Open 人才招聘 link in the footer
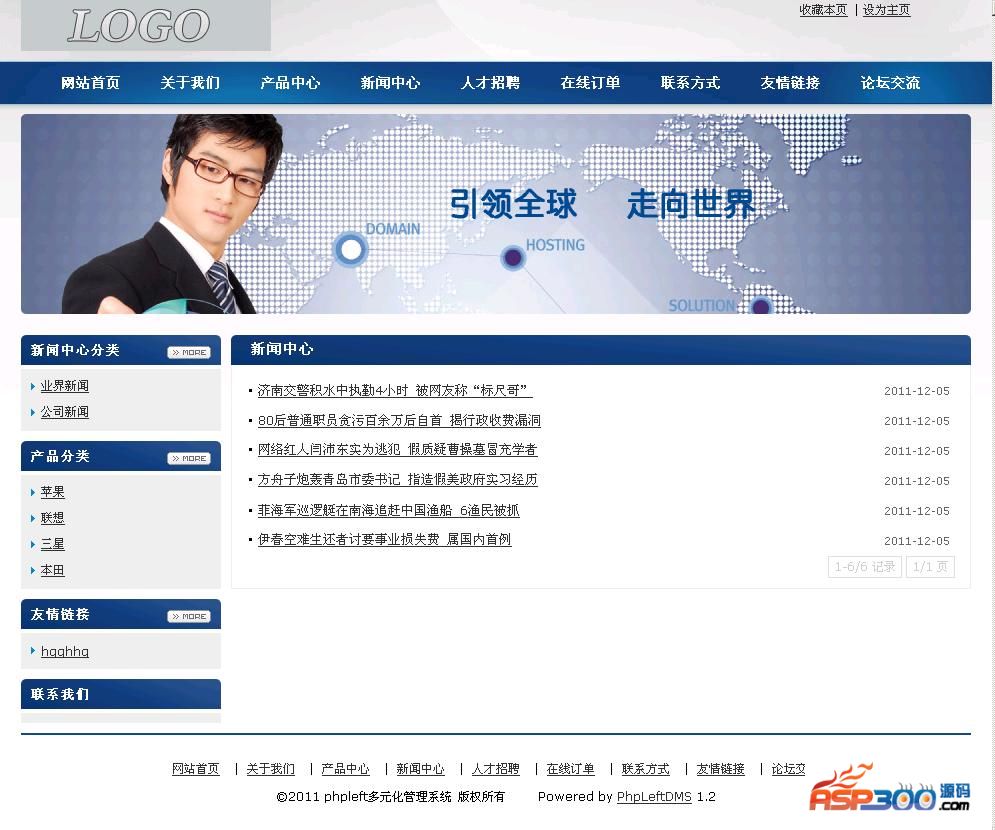Screen dimensions: 995x830 (496, 769)
